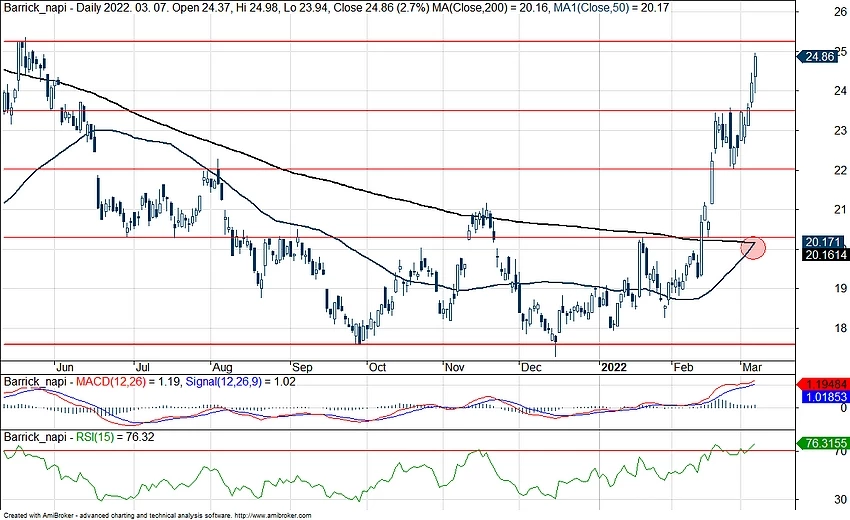This screenshot has width=850, height=520.
Task: Click the Jul label on the time axis
Action: pyautogui.click(x=143, y=367)
